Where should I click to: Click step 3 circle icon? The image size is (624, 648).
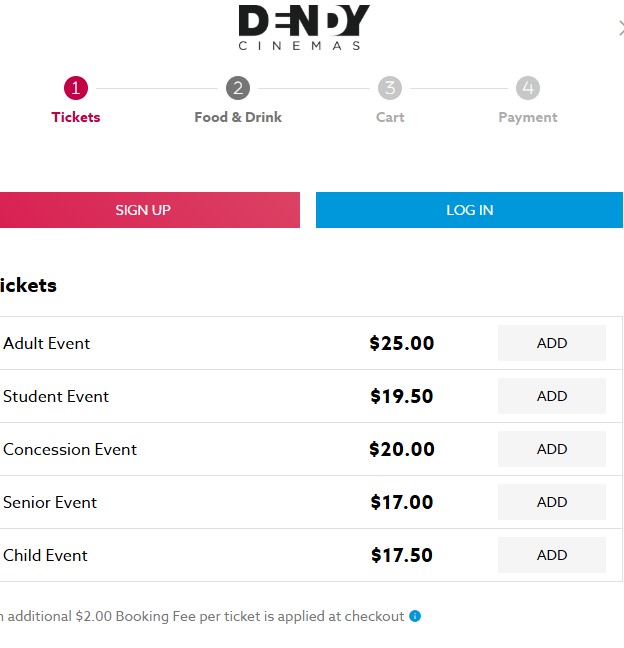(x=390, y=88)
